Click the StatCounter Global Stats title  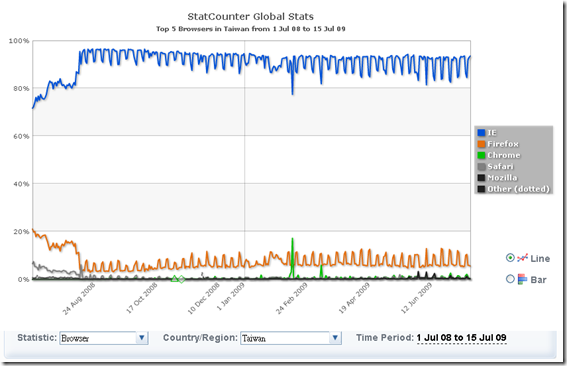[x=251, y=16]
